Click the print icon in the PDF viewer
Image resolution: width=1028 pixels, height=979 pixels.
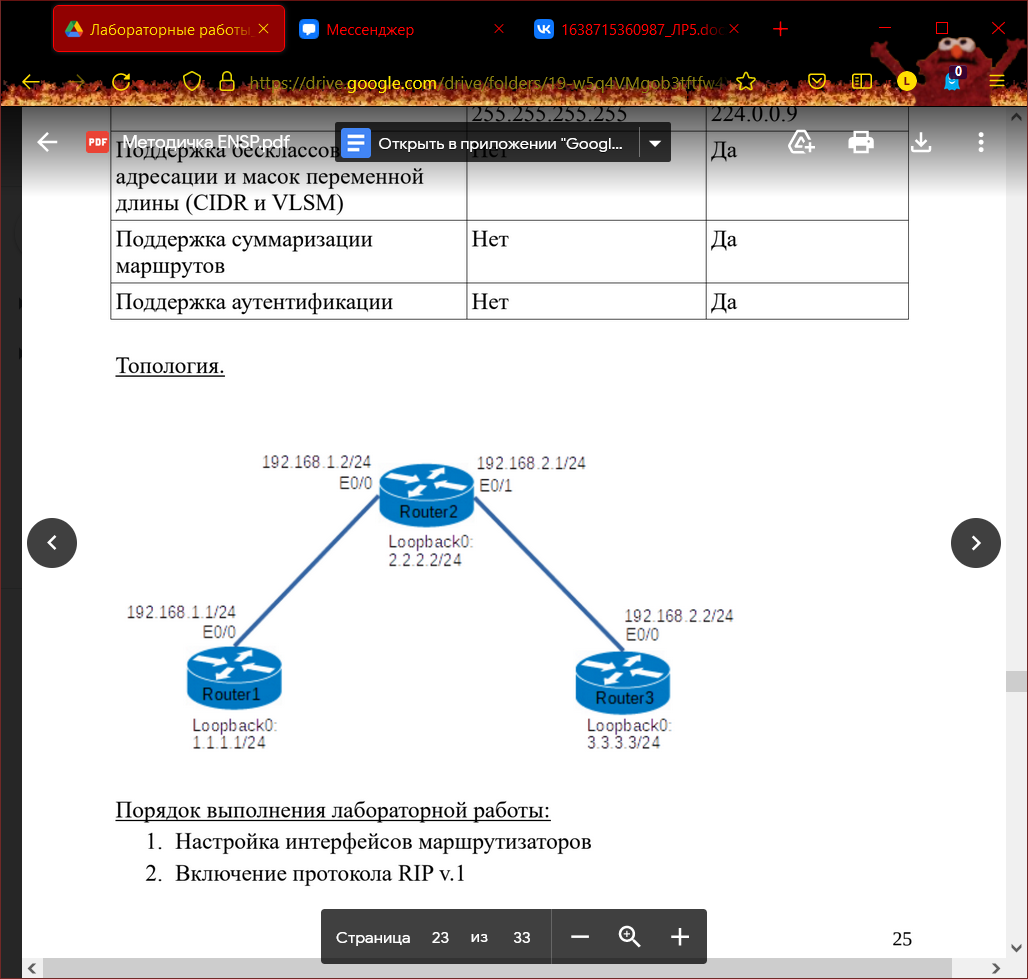click(861, 142)
